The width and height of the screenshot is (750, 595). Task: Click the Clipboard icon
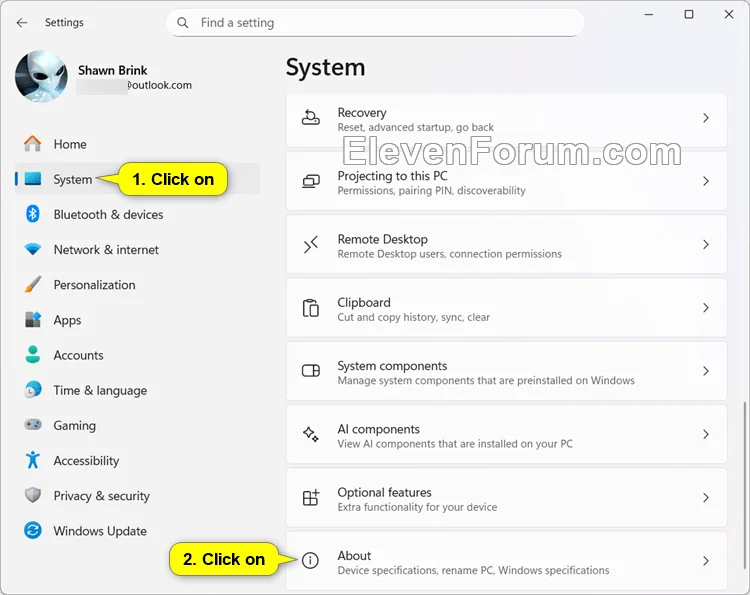[x=310, y=308]
